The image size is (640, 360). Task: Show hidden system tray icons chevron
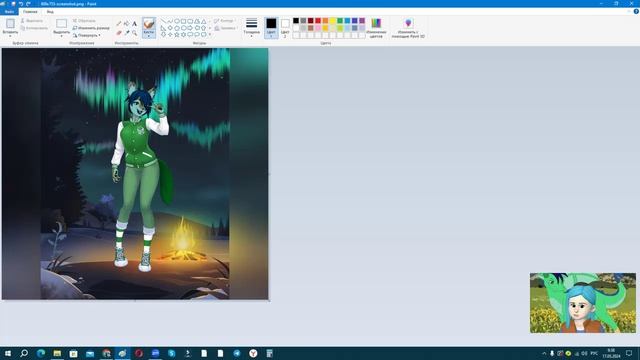coord(544,353)
